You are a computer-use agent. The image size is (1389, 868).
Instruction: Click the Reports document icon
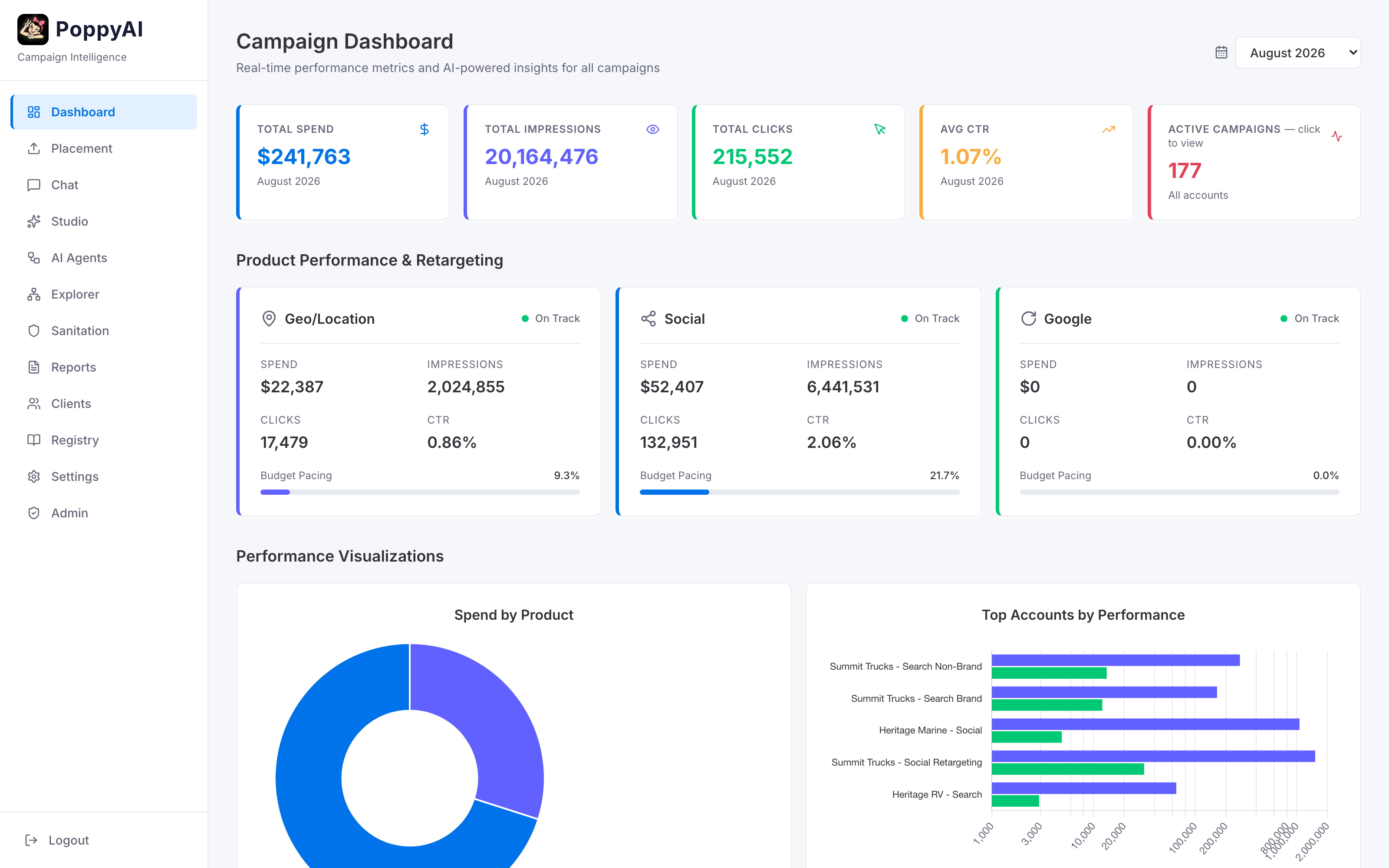[x=34, y=367]
